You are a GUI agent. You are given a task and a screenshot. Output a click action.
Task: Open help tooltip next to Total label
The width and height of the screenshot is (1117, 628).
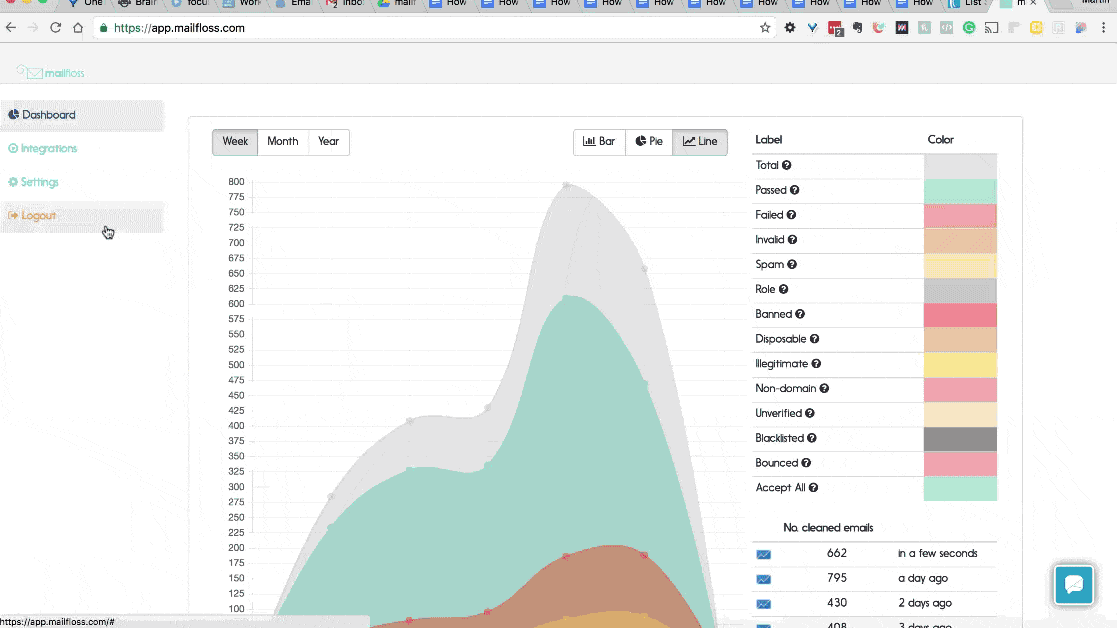tap(786, 165)
